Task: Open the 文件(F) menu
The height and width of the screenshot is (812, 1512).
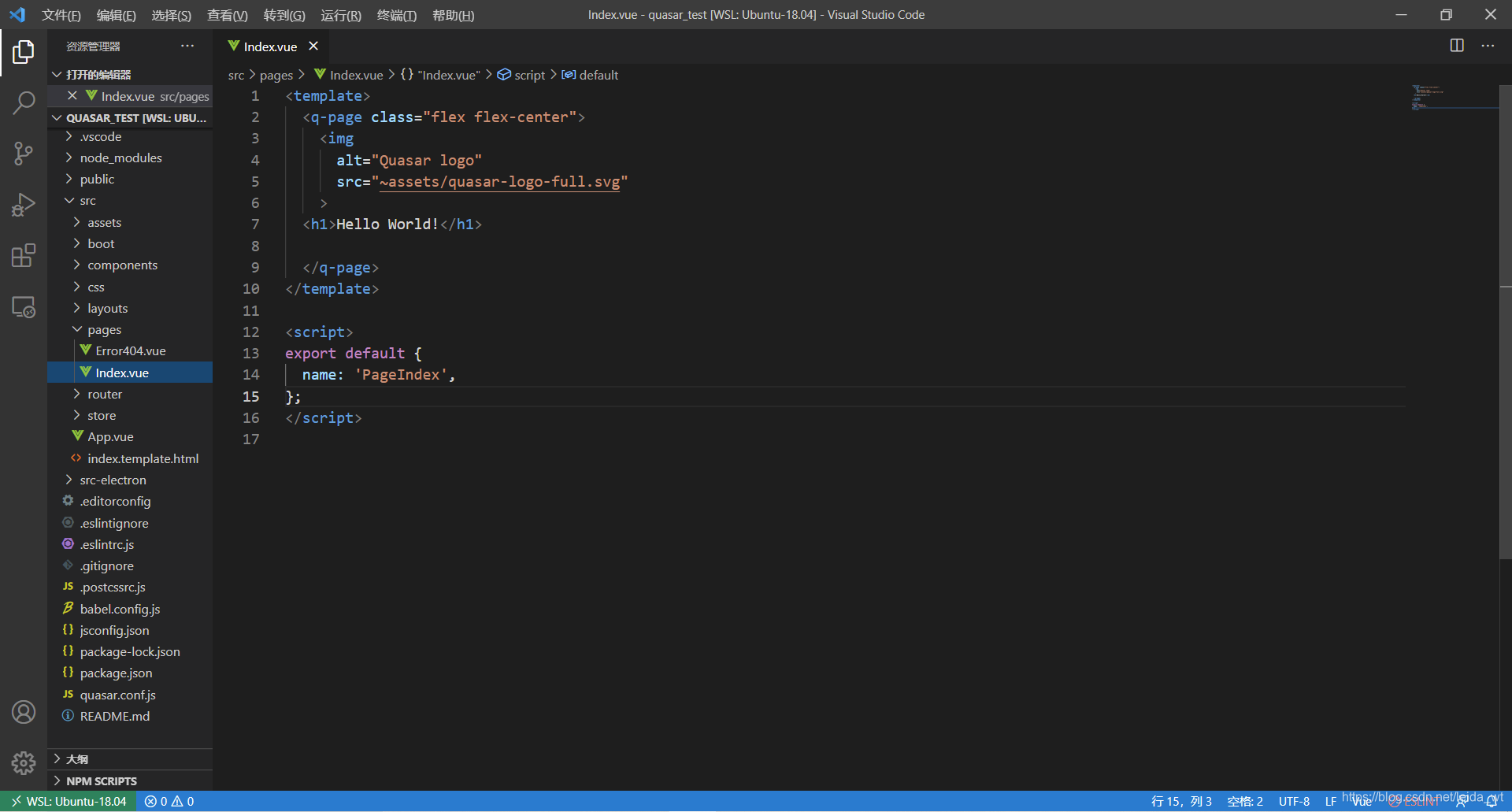Action: (61, 15)
